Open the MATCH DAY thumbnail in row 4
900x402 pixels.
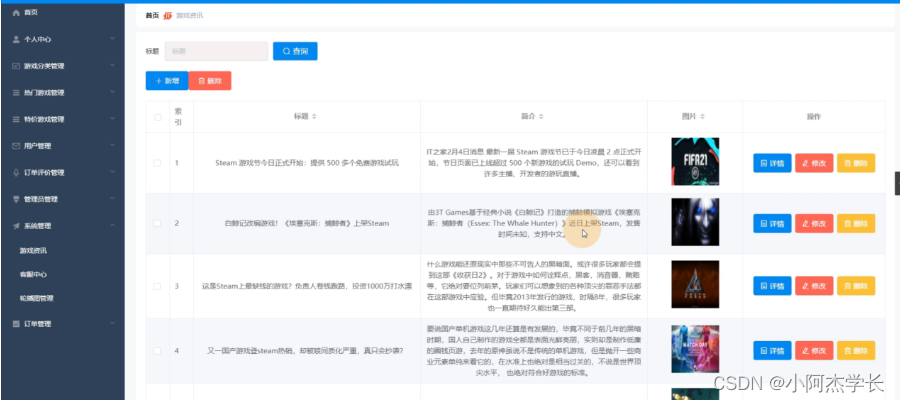[x=695, y=349]
